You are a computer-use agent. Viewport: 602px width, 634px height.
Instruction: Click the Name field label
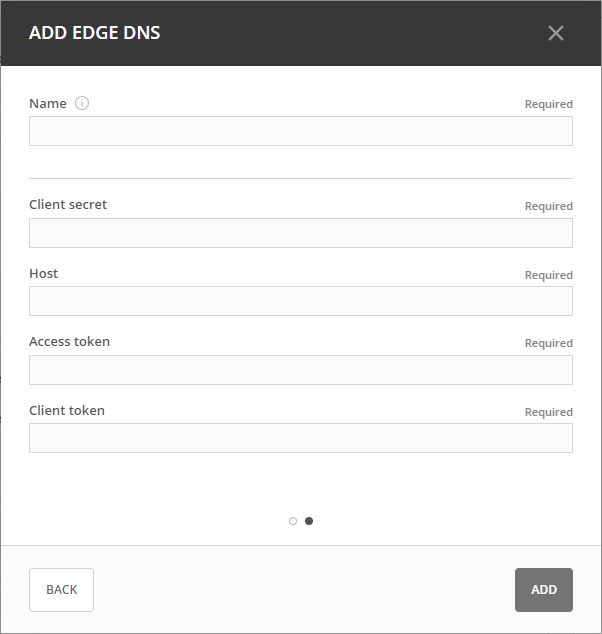click(x=48, y=103)
